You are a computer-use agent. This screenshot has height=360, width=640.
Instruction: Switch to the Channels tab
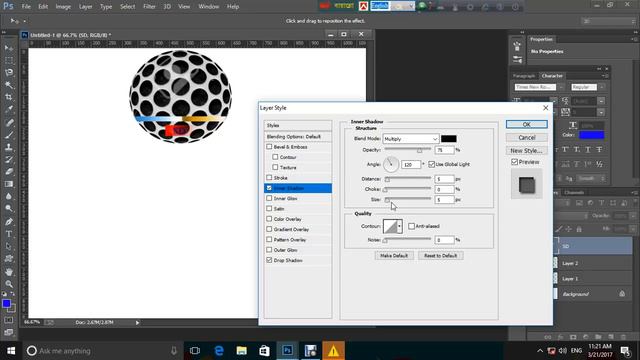tap(574, 192)
